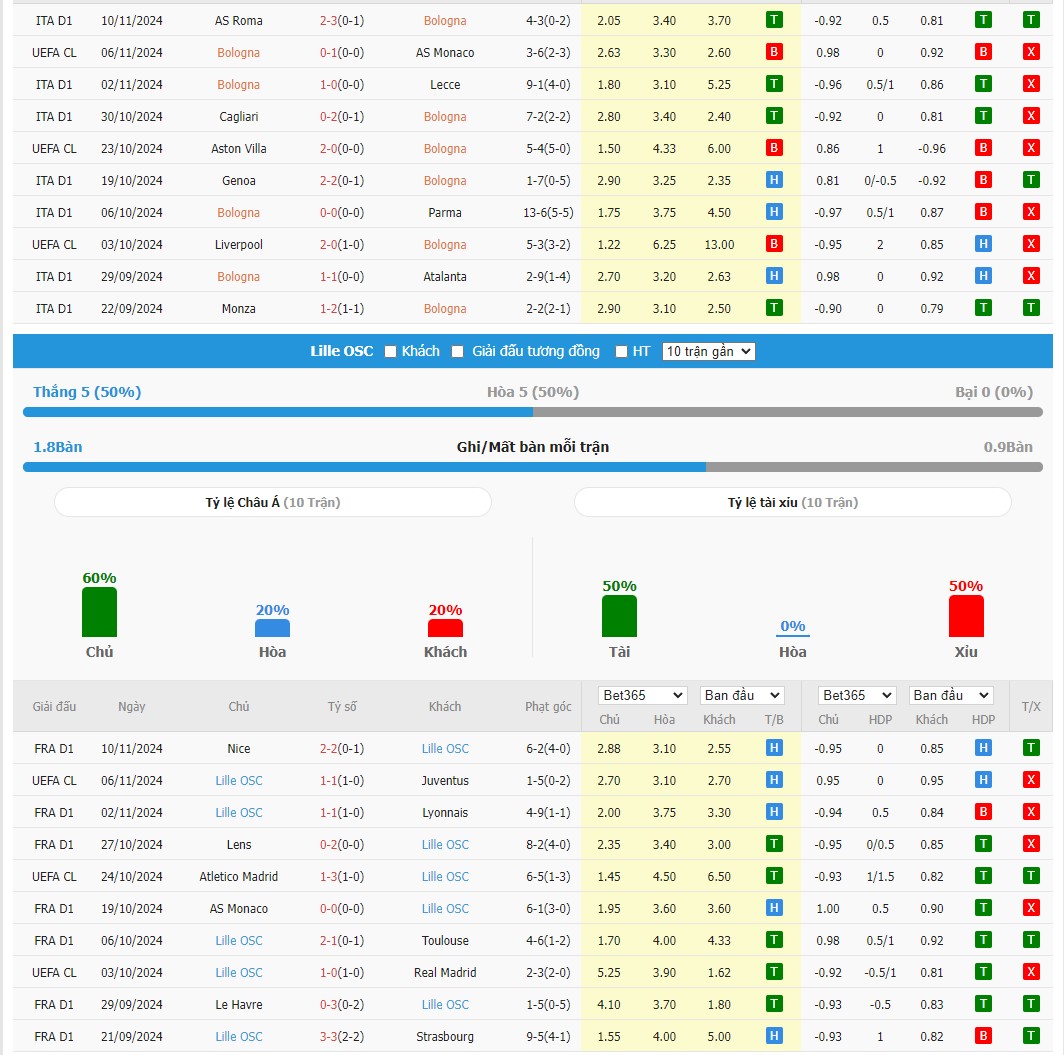The image size is (1064, 1055).
Task: Toggle the HT checkbox
Action: (621, 351)
